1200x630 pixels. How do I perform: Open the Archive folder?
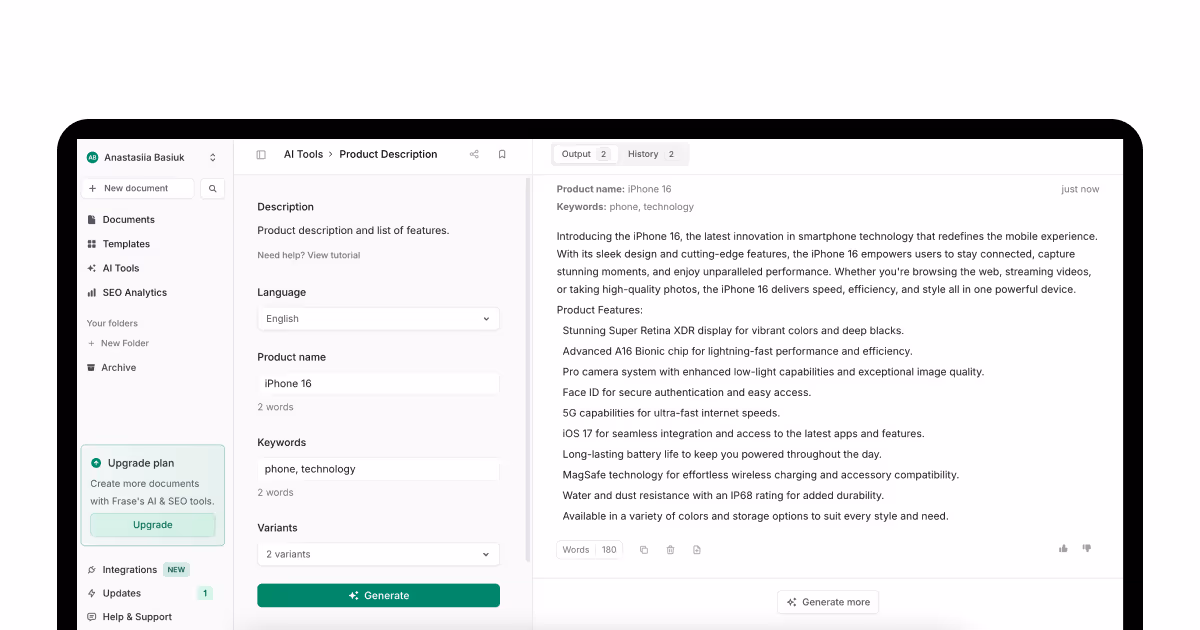click(x=118, y=368)
